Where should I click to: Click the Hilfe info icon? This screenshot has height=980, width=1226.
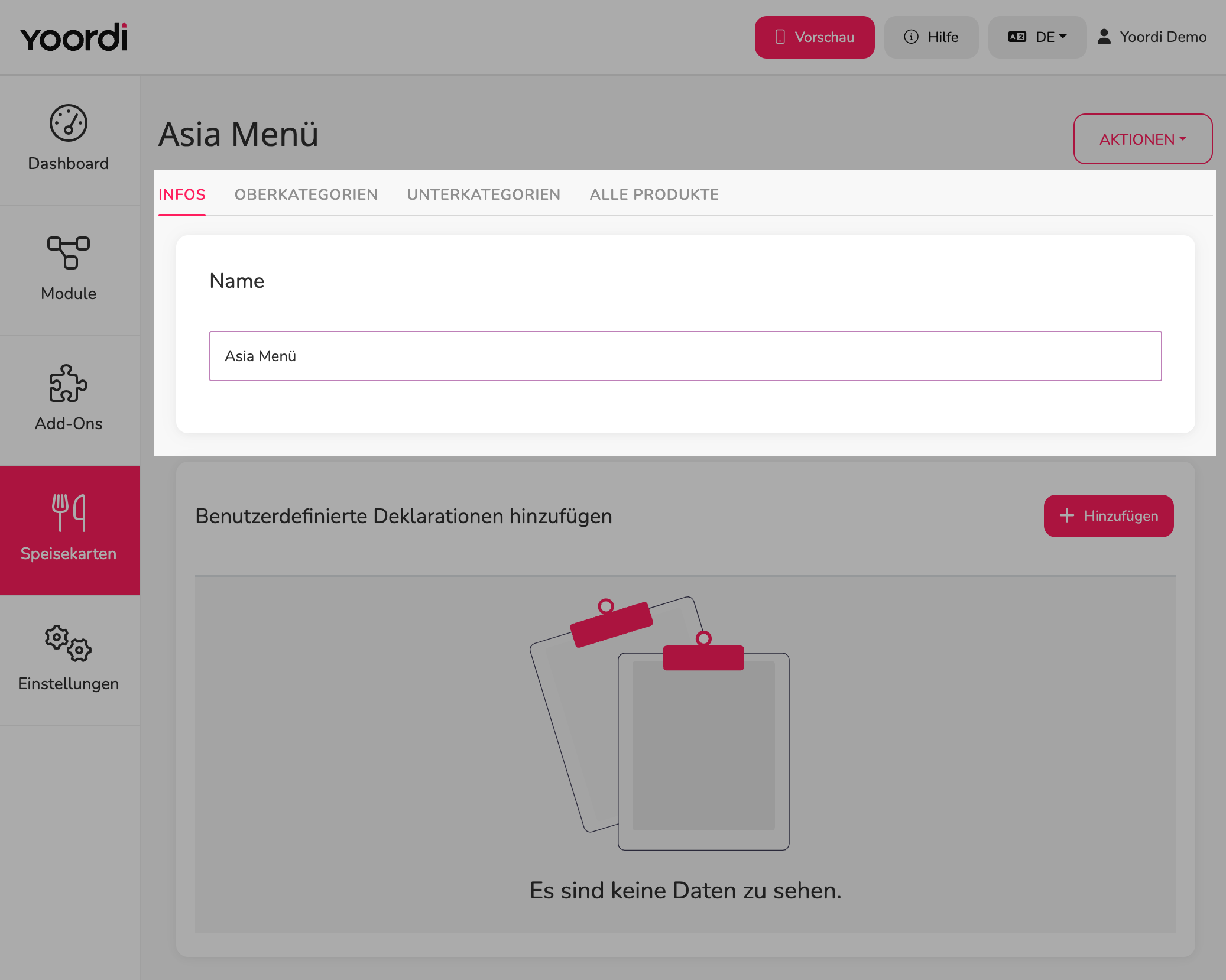[912, 37]
